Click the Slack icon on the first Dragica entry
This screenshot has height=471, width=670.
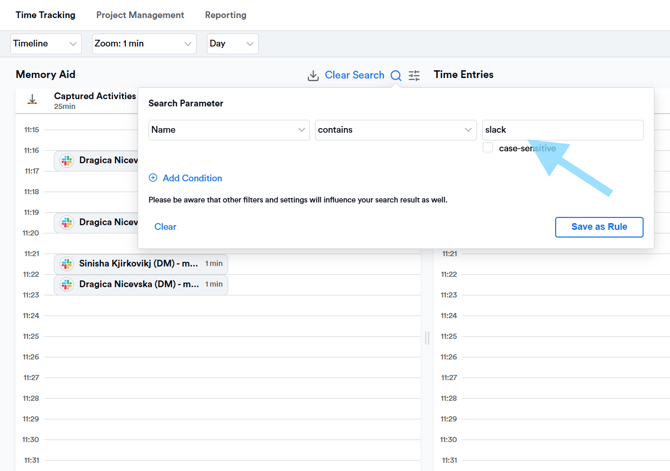tap(67, 160)
